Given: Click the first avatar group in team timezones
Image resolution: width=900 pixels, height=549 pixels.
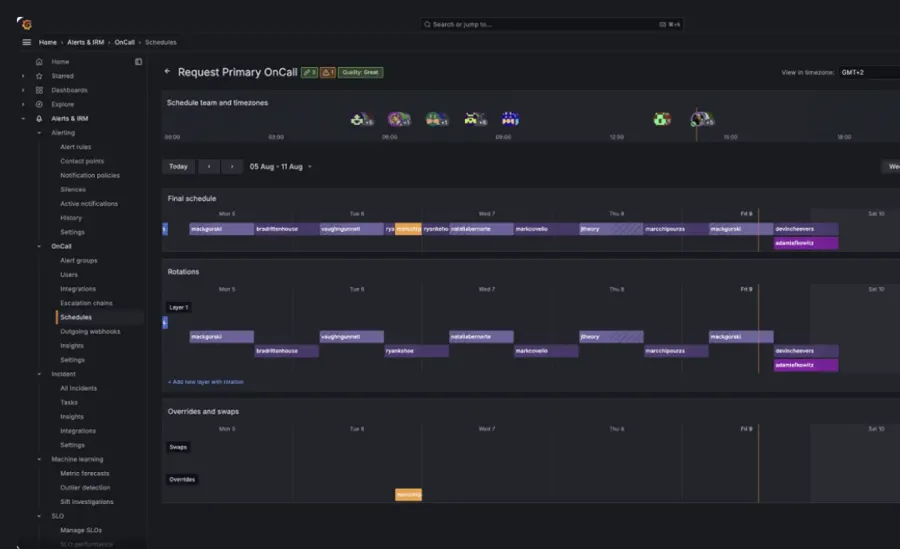Looking at the screenshot, I should tap(362, 119).
